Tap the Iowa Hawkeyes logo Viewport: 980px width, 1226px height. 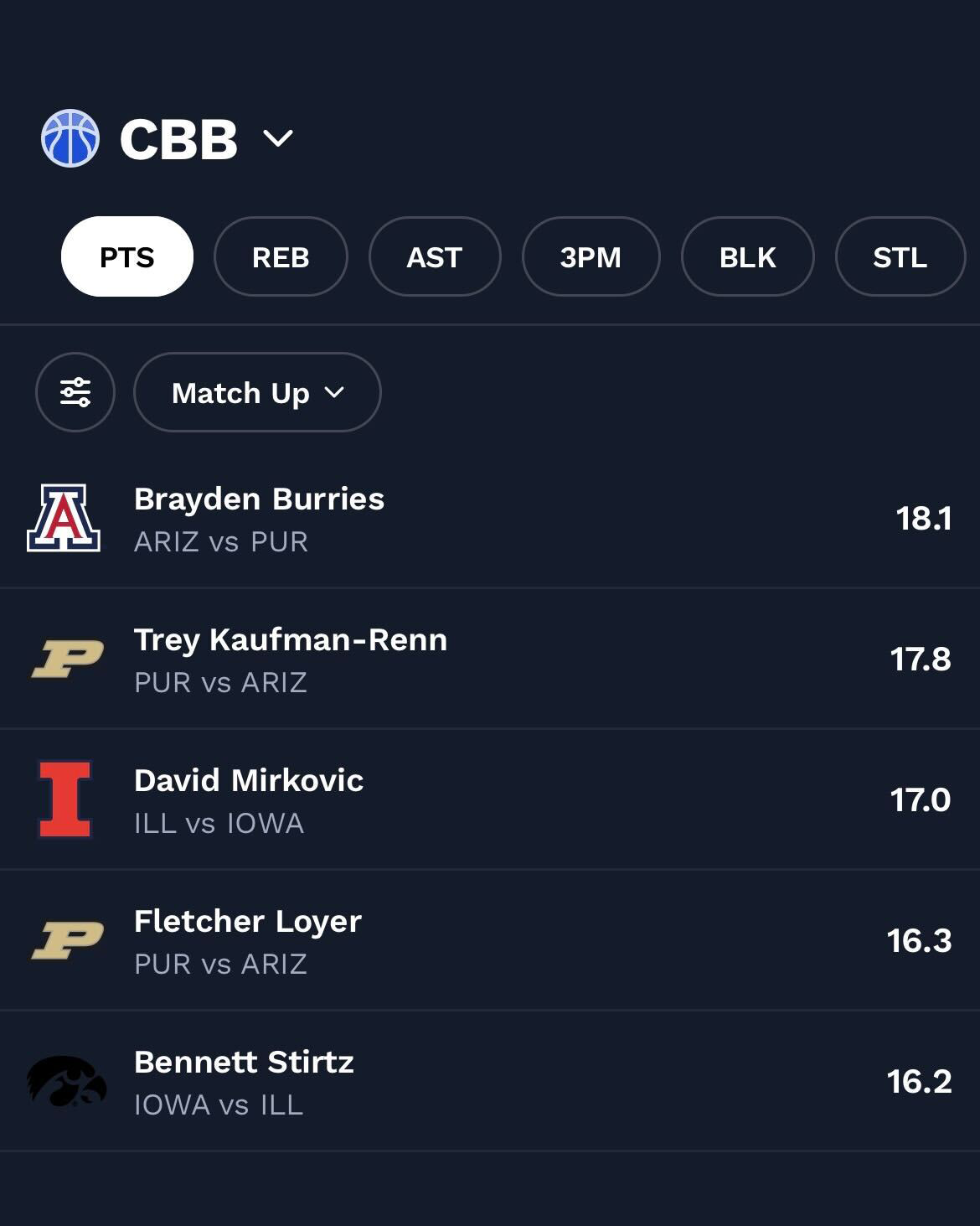click(66, 1081)
